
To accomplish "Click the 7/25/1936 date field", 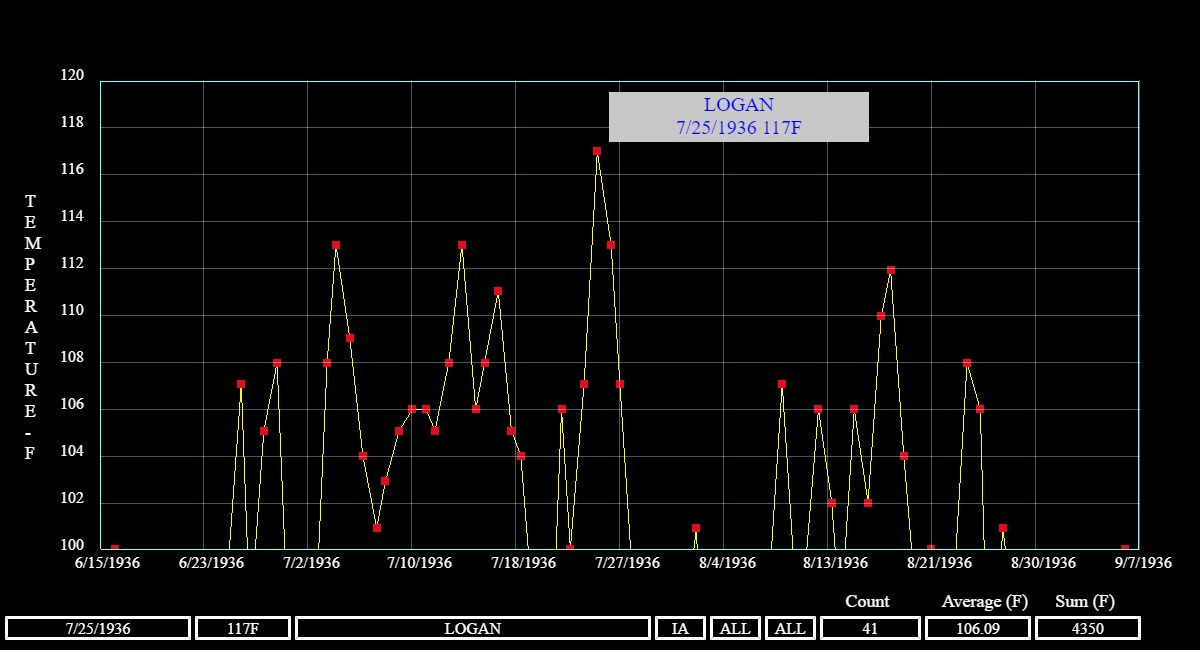I will click(x=98, y=628).
